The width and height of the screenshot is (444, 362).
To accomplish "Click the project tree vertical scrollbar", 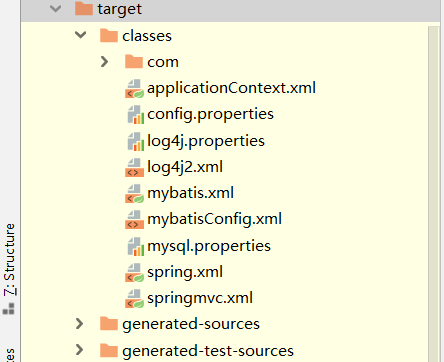I will click(434, 193).
